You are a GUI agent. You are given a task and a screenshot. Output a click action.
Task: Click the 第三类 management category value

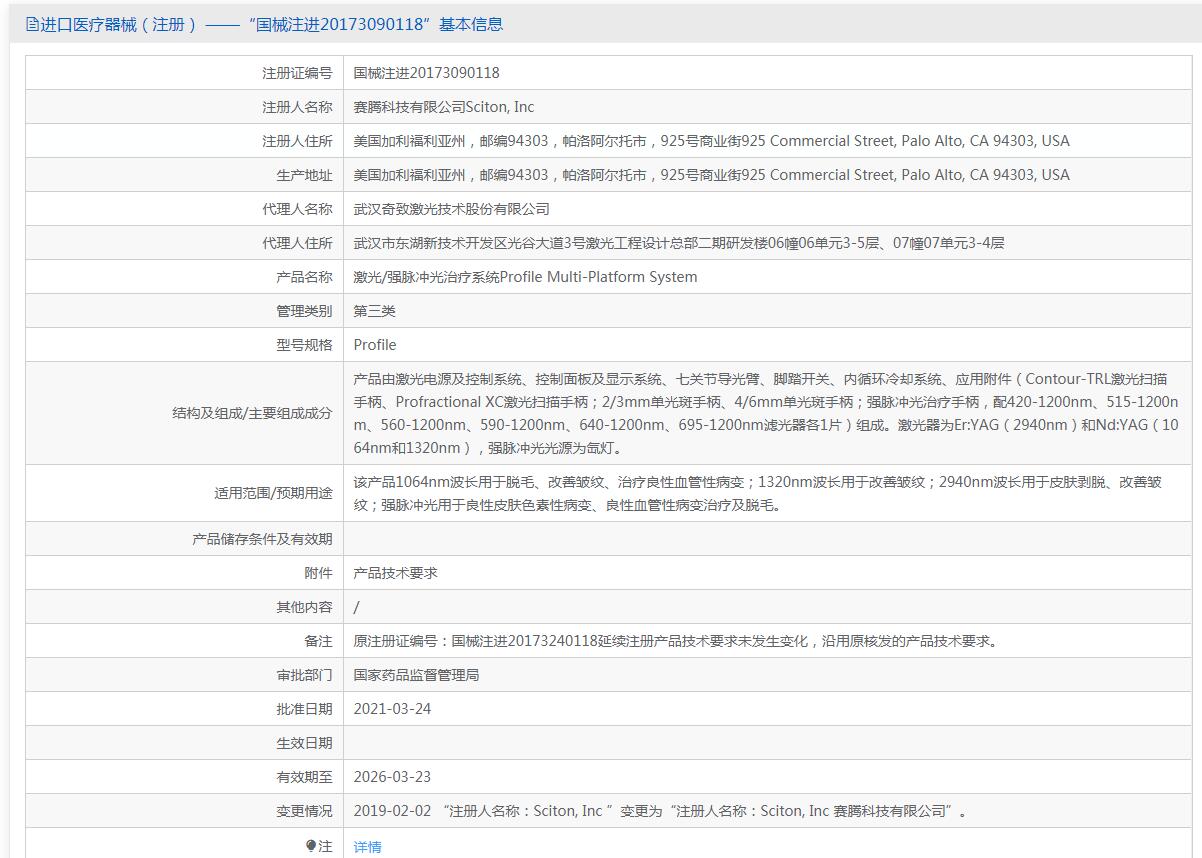(375, 311)
